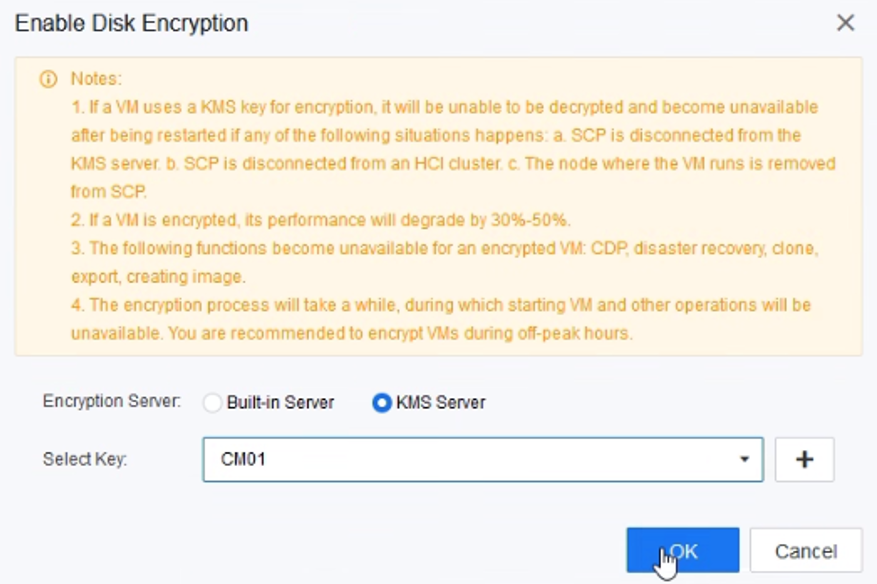Click note 4 about the encryption process duration
This screenshot has width=877, height=584.
pyautogui.click(x=440, y=304)
